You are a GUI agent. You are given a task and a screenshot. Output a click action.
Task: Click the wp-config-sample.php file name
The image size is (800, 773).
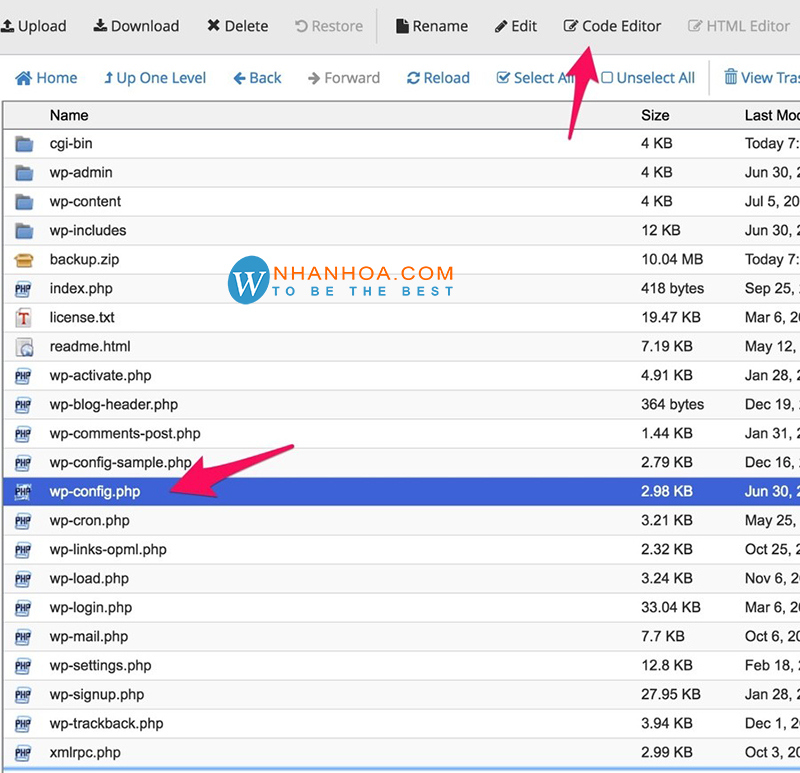(120, 463)
